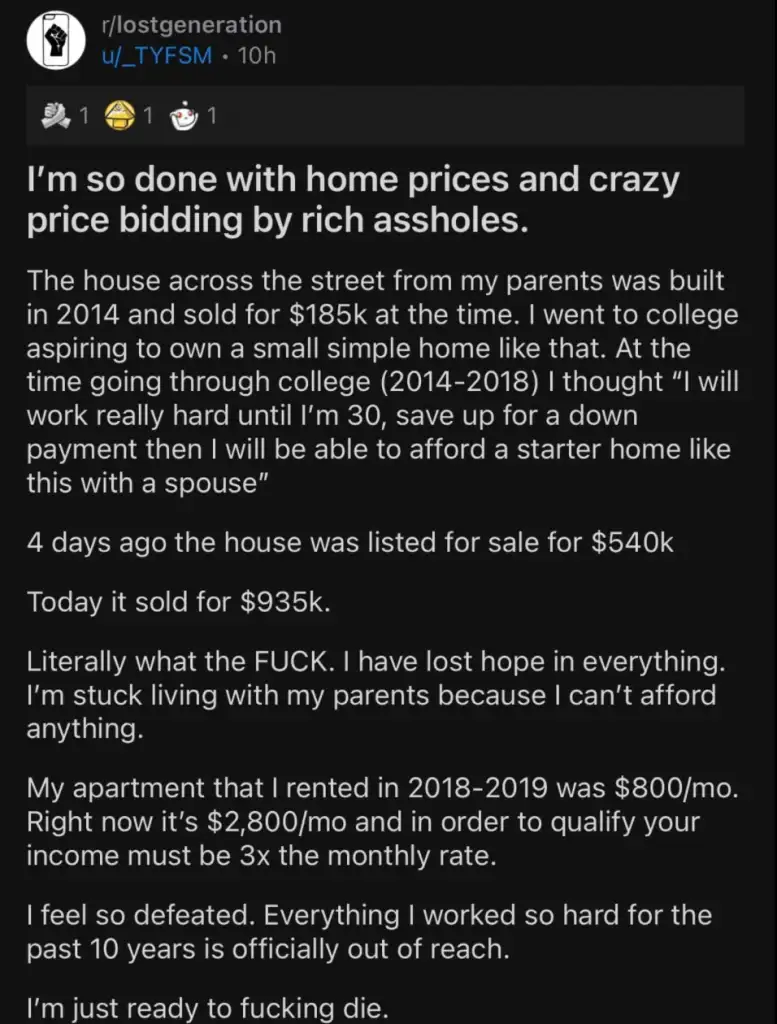Viewport: 777px width, 1024px height.
Task: Open the r/lostgeneration subreddit link
Action: 191,24
